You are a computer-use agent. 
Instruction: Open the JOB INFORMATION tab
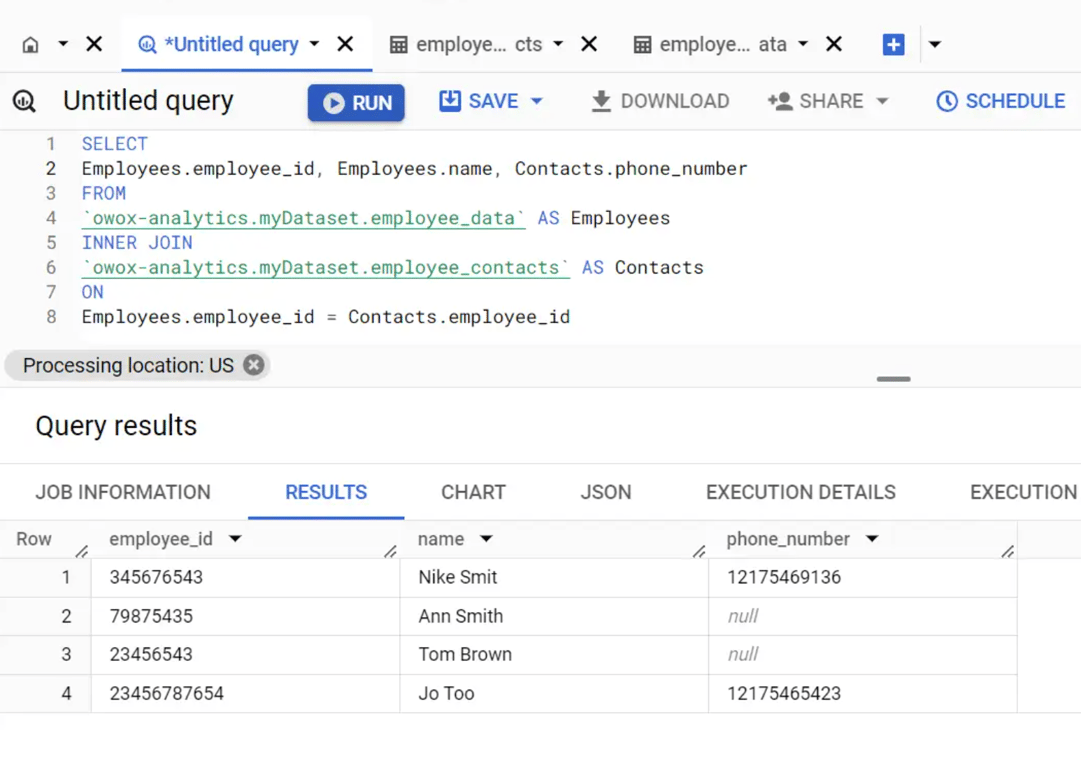[x=123, y=492]
